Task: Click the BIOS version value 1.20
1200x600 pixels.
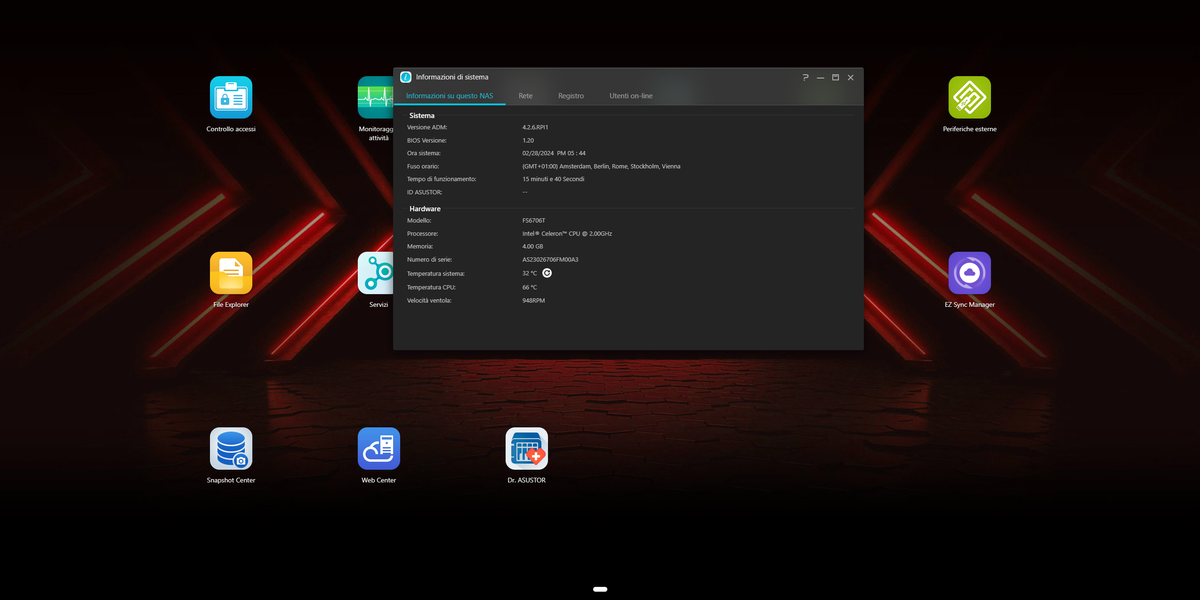Action: [x=528, y=140]
